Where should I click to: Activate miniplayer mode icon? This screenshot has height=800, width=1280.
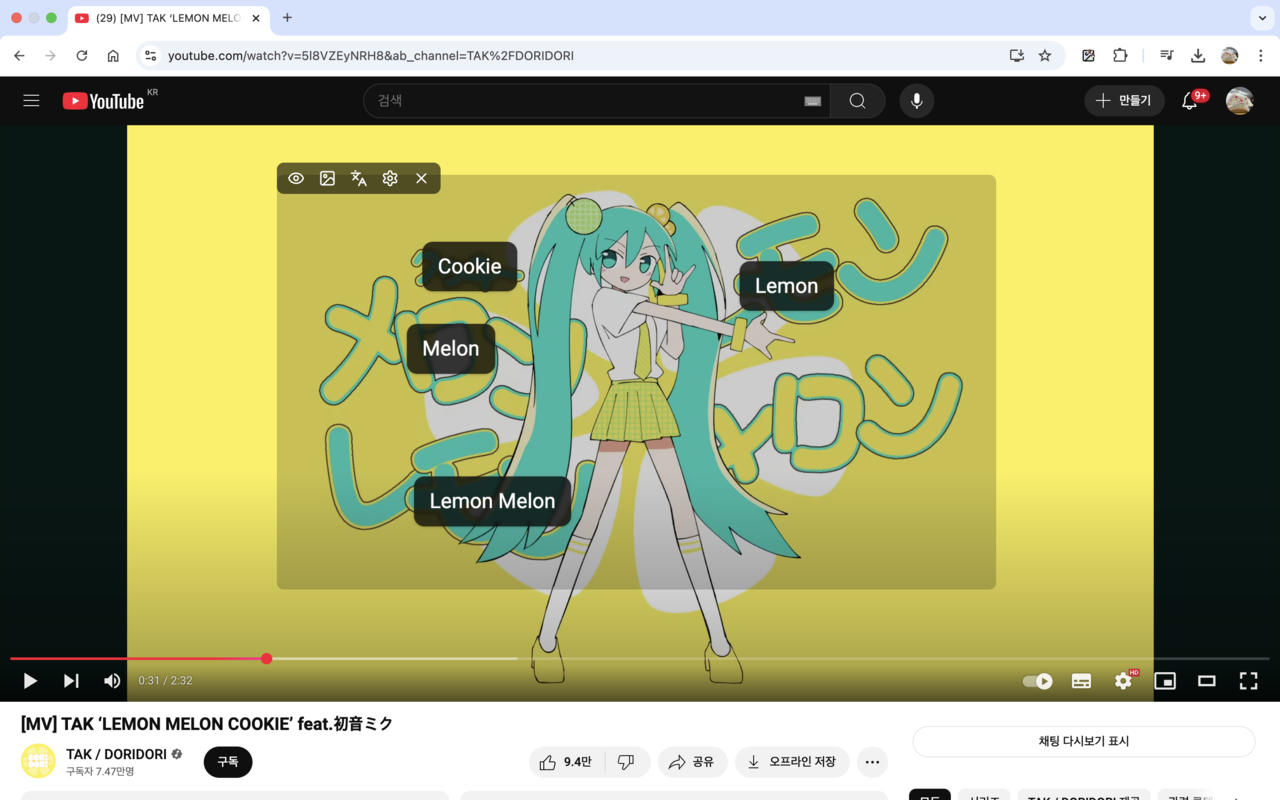(x=1164, y=680)
